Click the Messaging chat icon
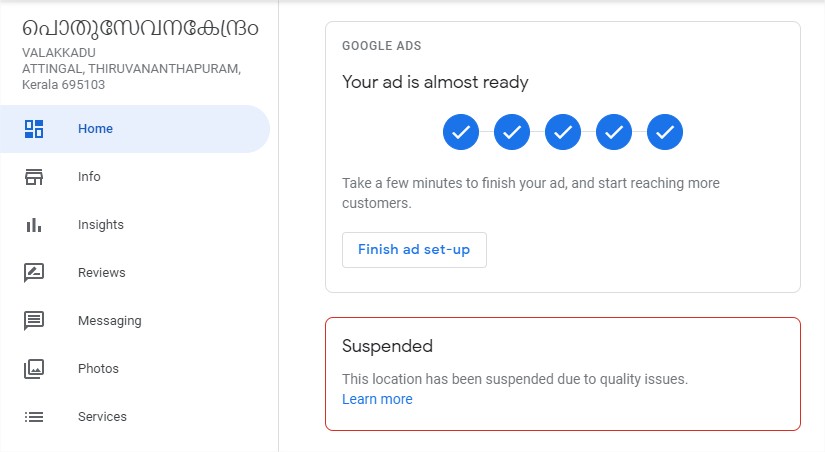Viewport: 825px width, 452px height. pyautogui.click(x=34, y=321)
